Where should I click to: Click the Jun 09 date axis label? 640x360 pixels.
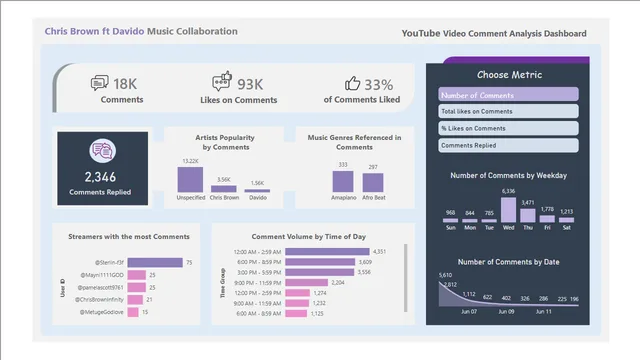coord(506,311)
